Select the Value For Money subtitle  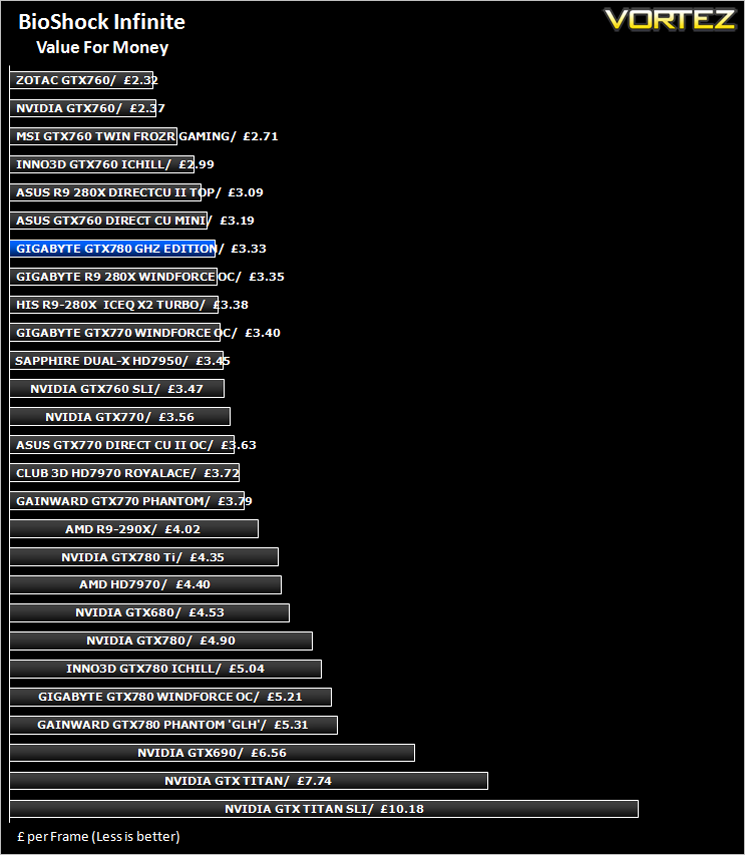click(x=103, y=48)
